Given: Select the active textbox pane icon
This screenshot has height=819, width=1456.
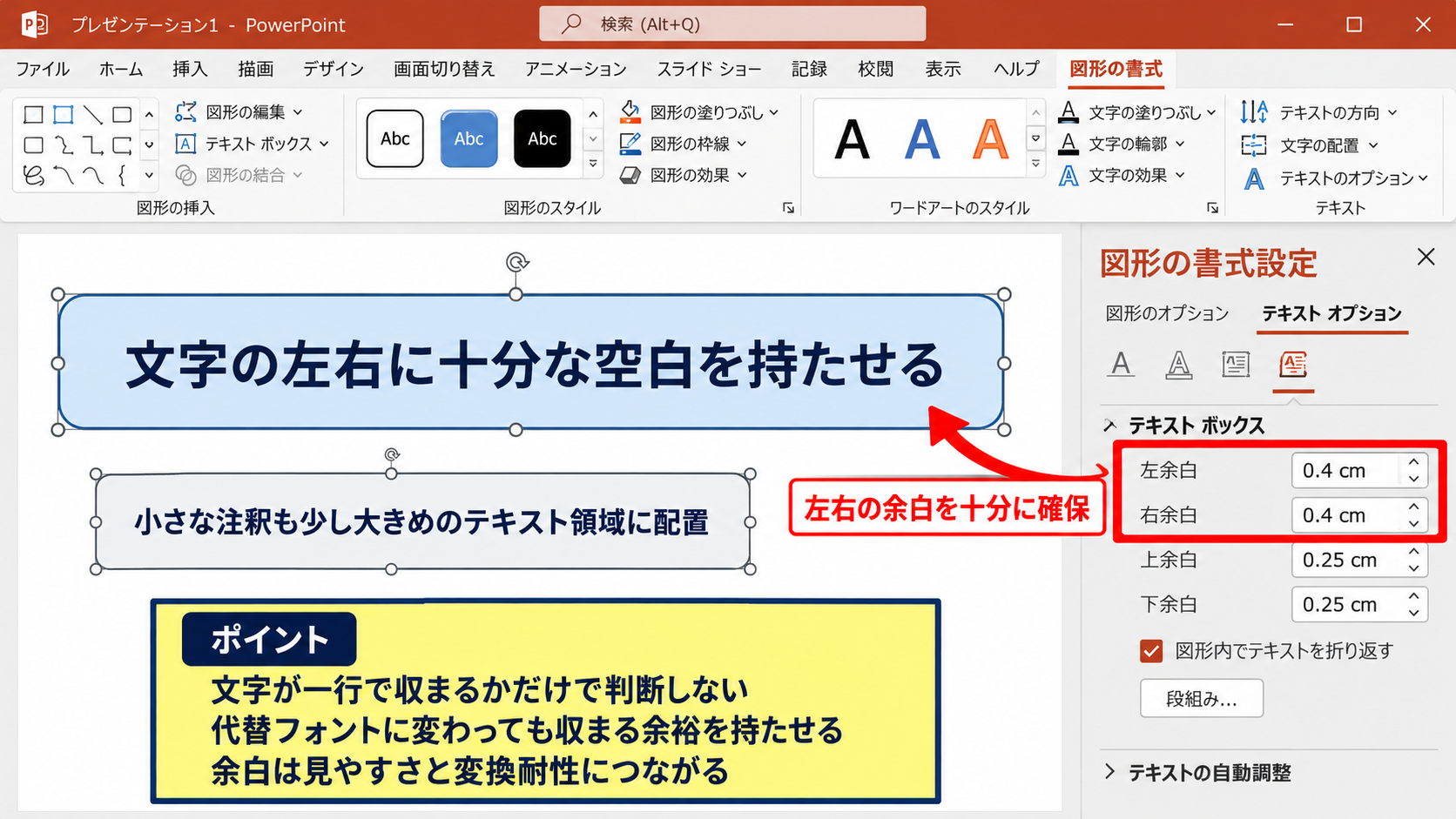Looking at the screenshot, I should point(1293,364).
